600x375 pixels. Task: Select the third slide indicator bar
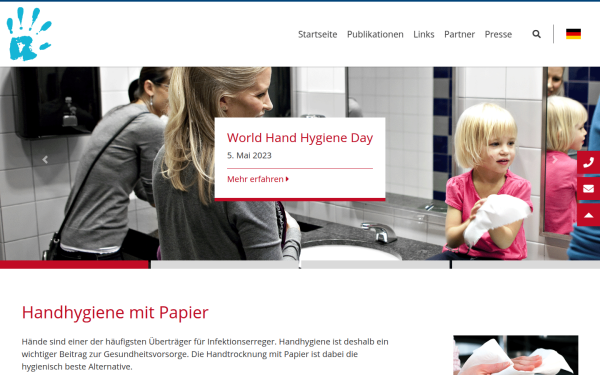375,264
